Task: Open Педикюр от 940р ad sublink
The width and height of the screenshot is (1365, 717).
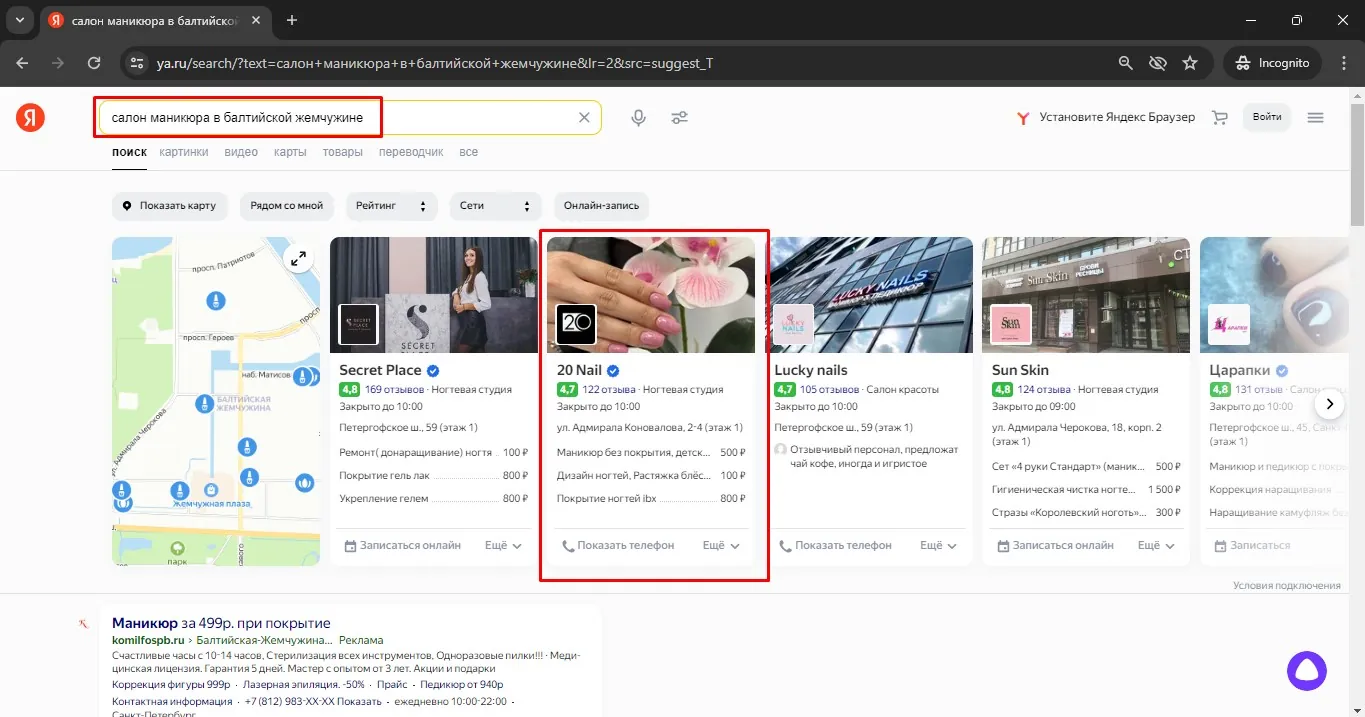Action: click(461, 685)
